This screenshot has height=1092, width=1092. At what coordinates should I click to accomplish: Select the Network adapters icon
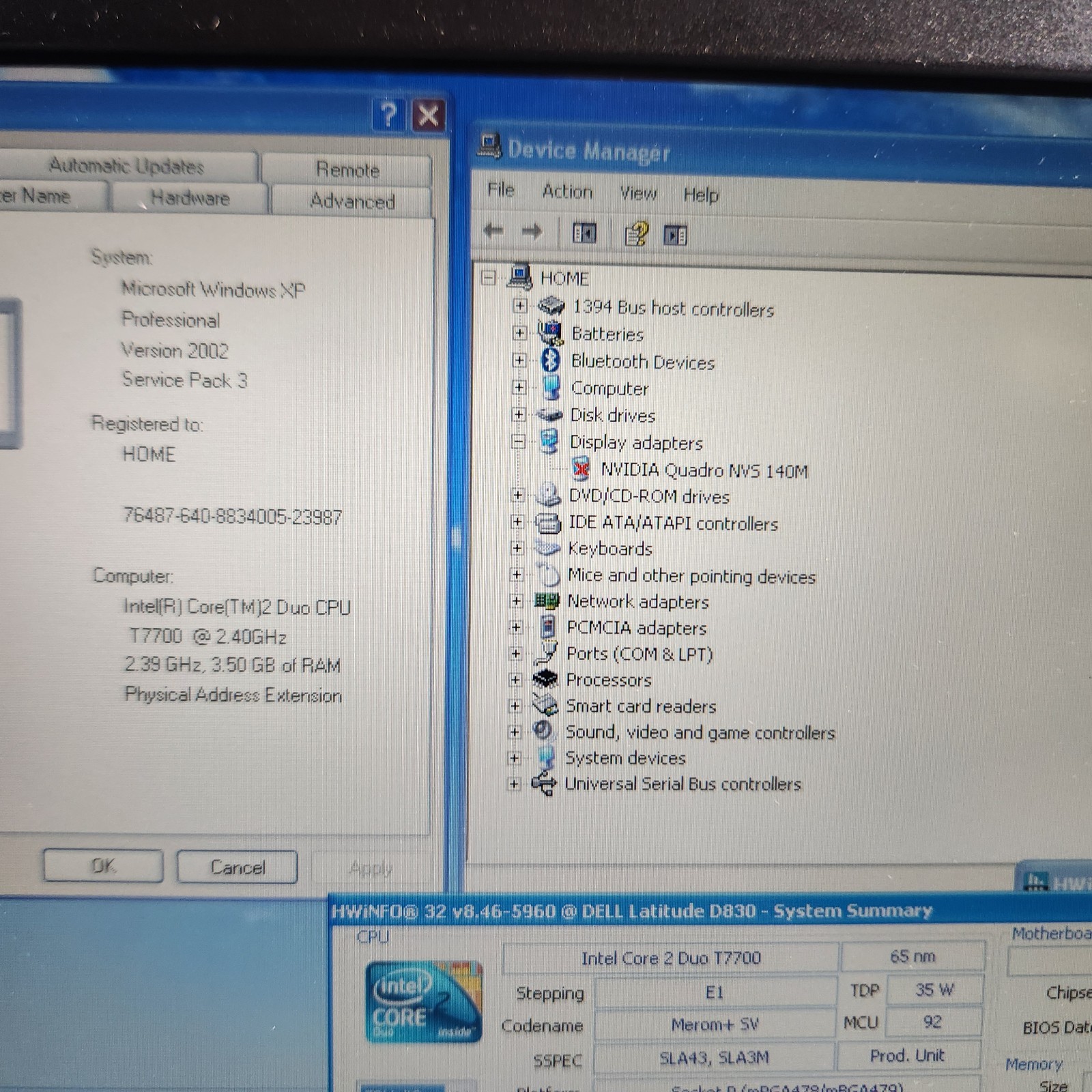pos(547,601)
